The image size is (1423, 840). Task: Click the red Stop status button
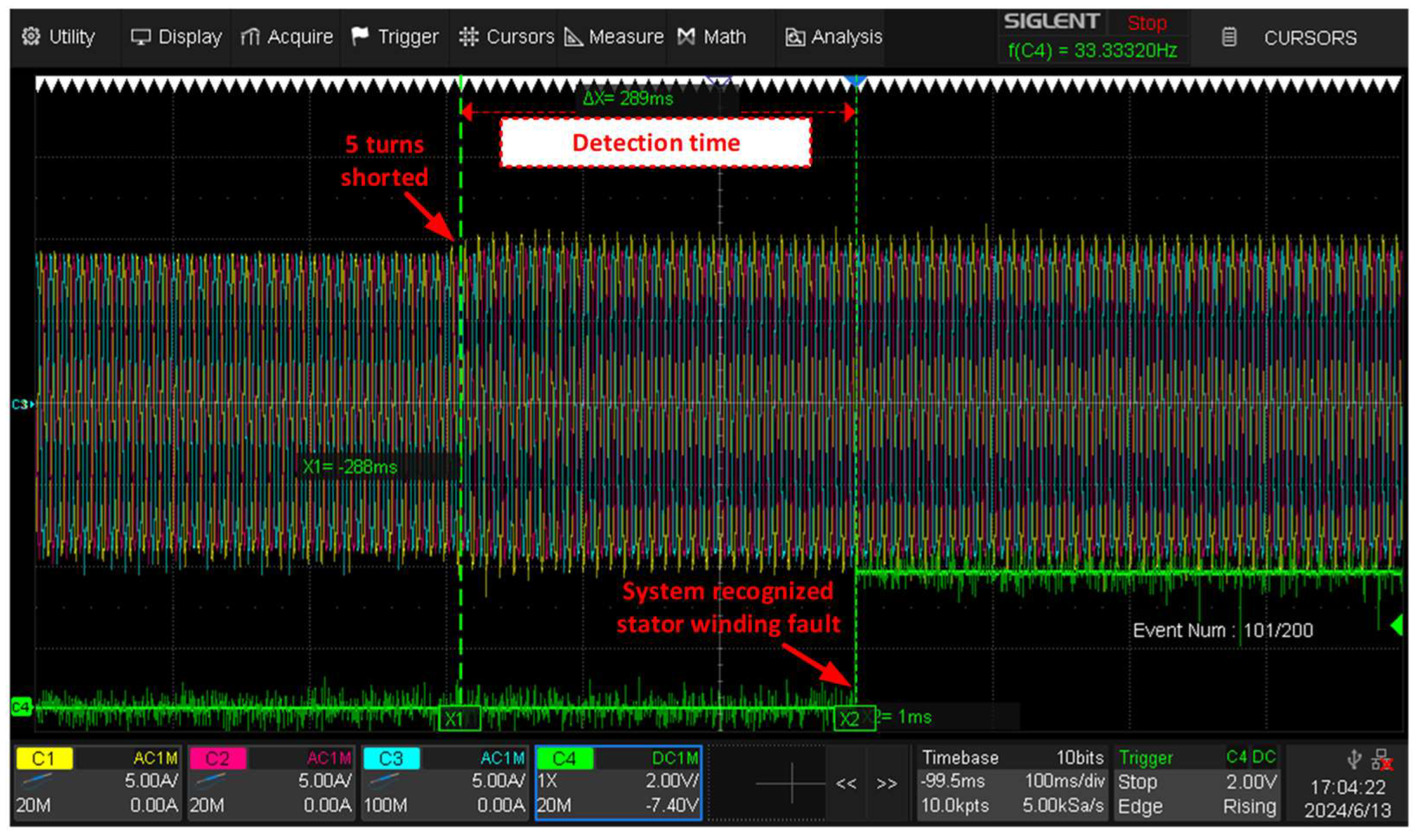point(1147,23)
